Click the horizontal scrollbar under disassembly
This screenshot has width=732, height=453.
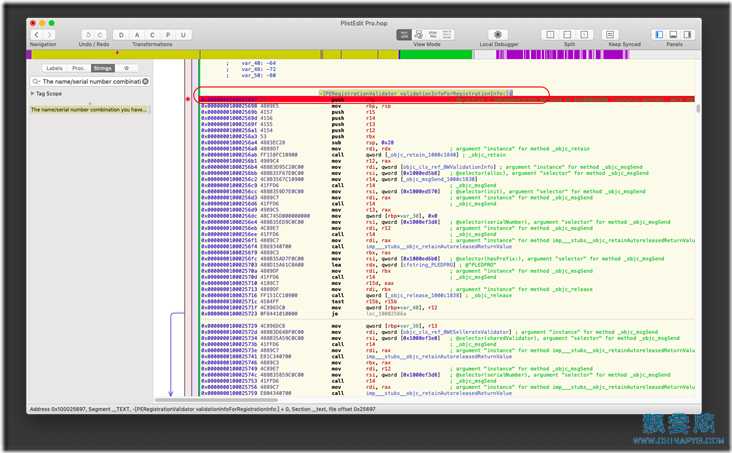tap(216, 400)
